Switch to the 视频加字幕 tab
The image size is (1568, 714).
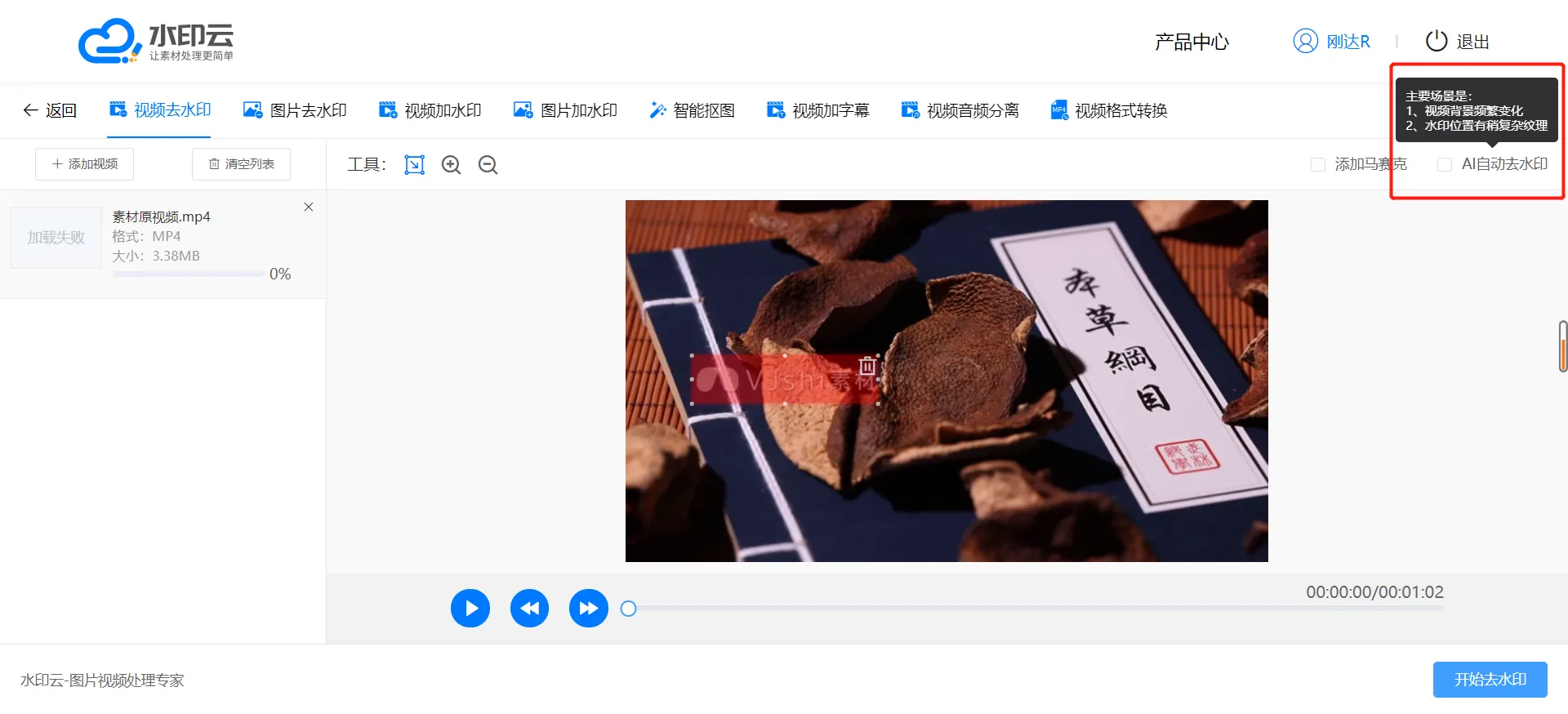click(817, 109)
